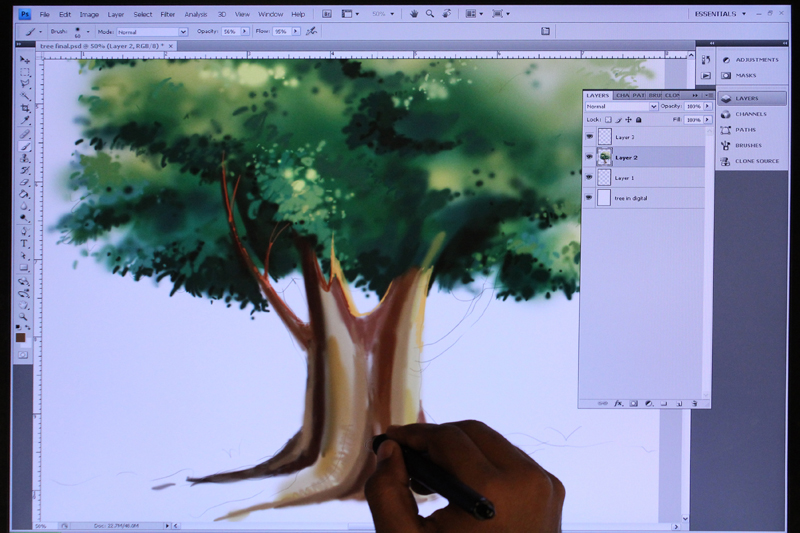Hide Layer 2 with its eye icon

tap(589, 157)
